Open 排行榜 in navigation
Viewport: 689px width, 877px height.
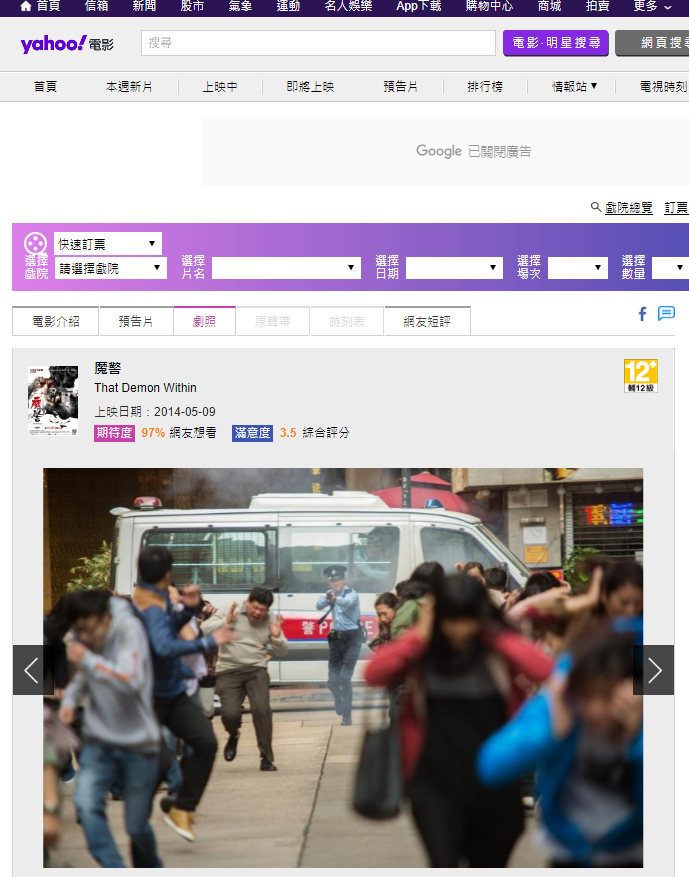tap(485, 86)
